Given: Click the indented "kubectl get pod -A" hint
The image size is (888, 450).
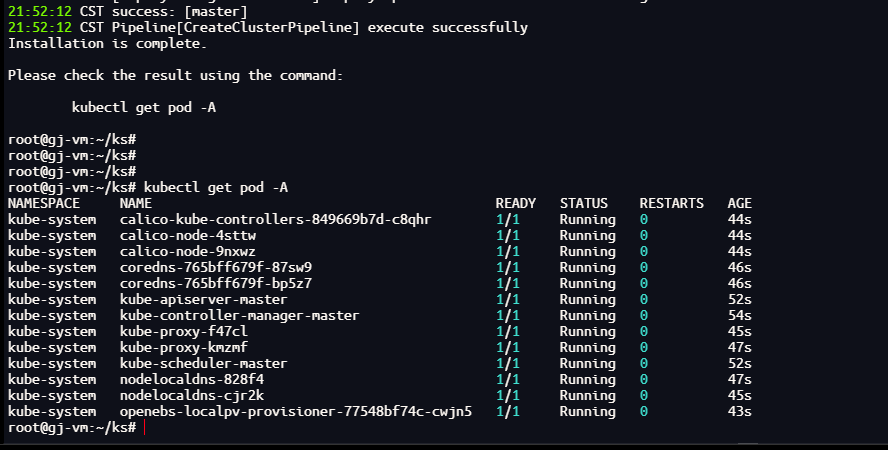Looking at the screenshot, I should pyautogui.click(x=144, y=107).
